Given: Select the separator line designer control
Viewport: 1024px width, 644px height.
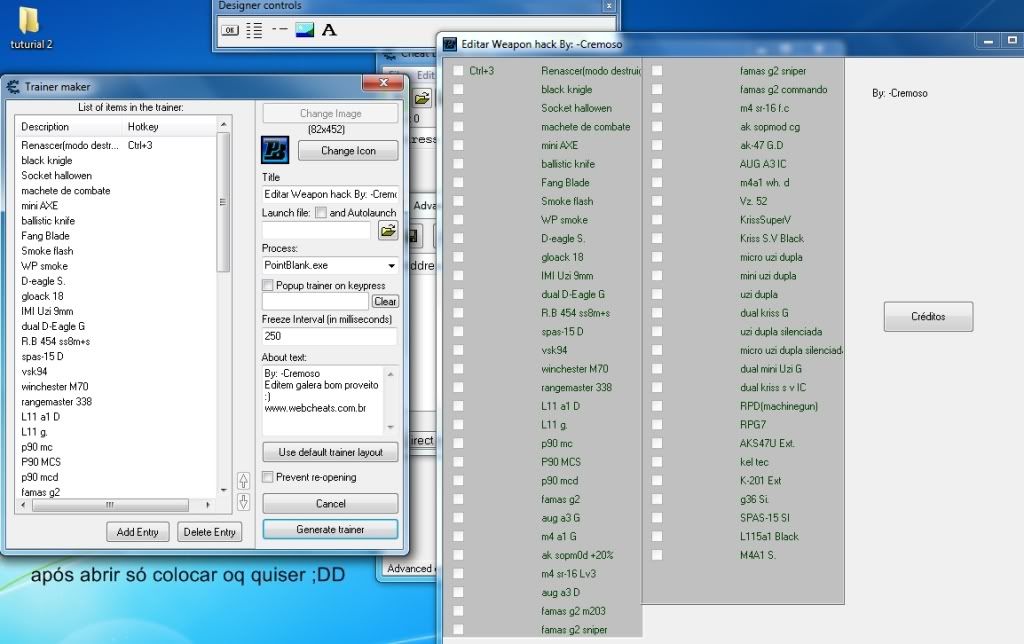Looking at the screenshot, I should [279, 29].
